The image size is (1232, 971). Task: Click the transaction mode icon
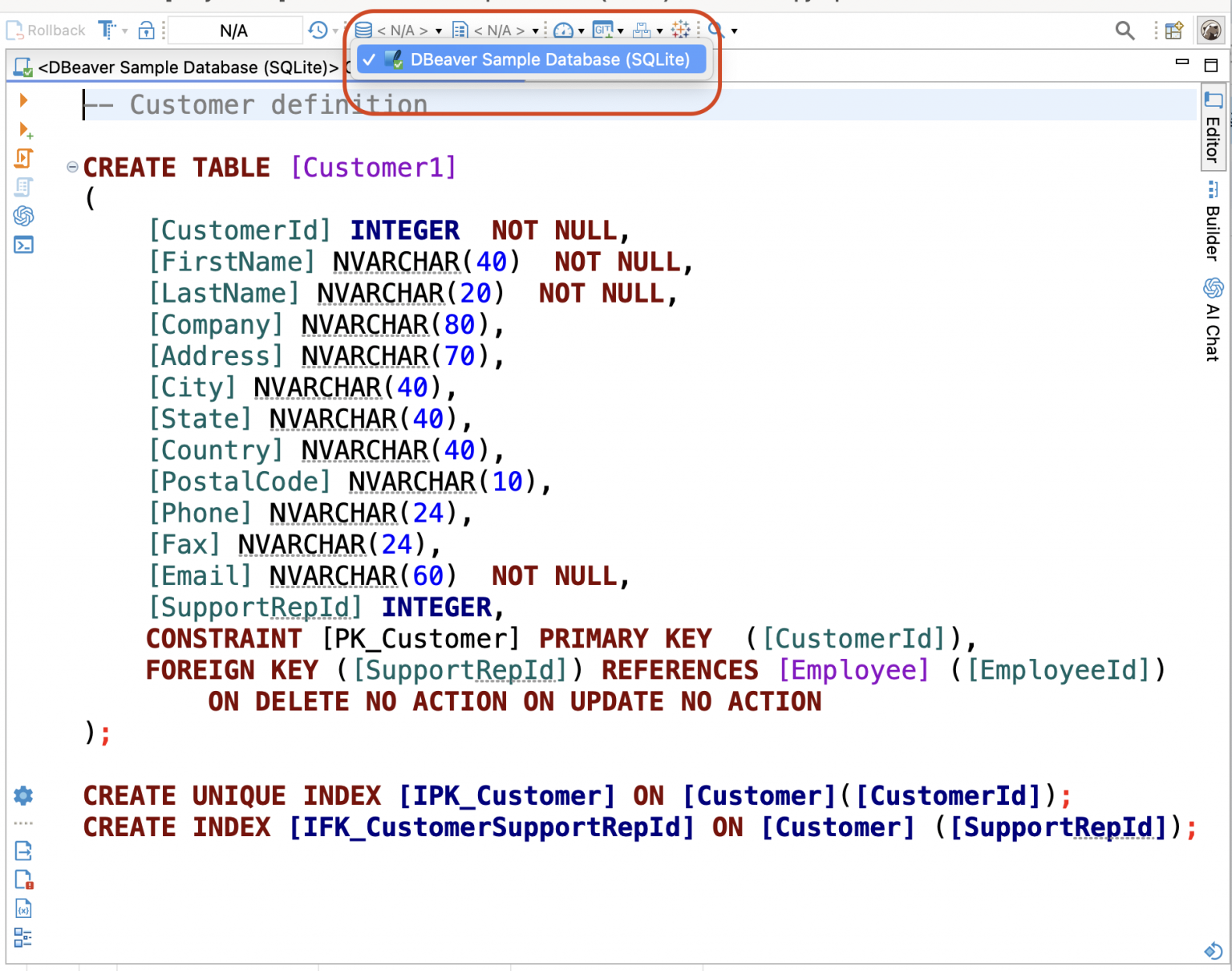tap(107, 30)
